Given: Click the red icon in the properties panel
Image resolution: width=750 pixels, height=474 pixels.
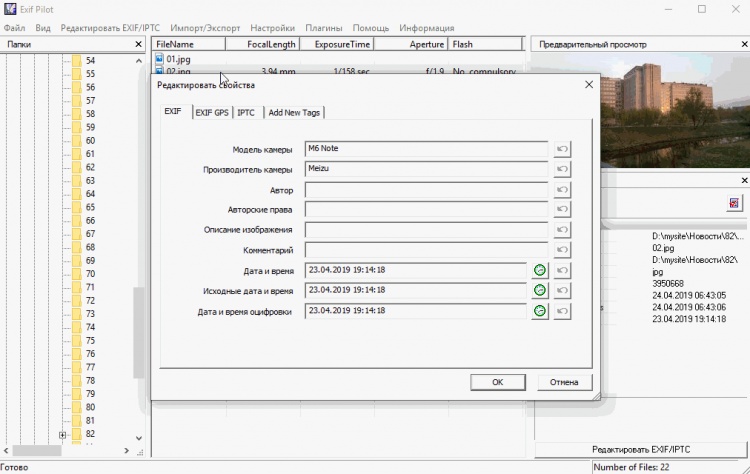Looking at the screenshot, I should [x=734, y=203].
